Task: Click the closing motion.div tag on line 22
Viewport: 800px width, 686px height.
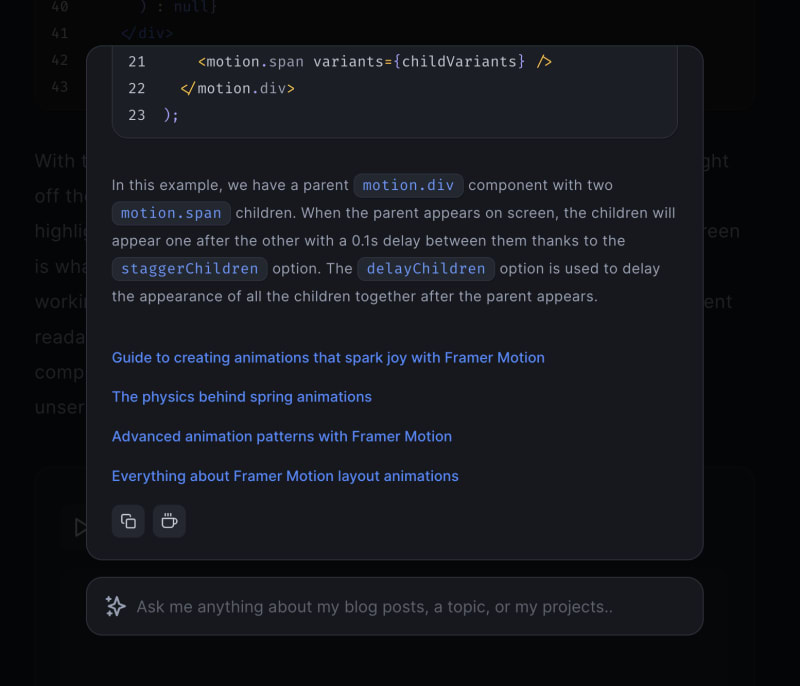Action: [237, 89]
